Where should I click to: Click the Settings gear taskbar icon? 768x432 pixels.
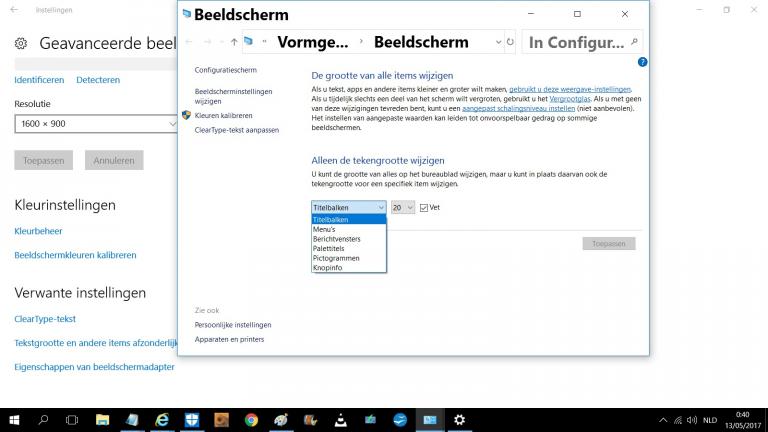click(x=459, y=419)
